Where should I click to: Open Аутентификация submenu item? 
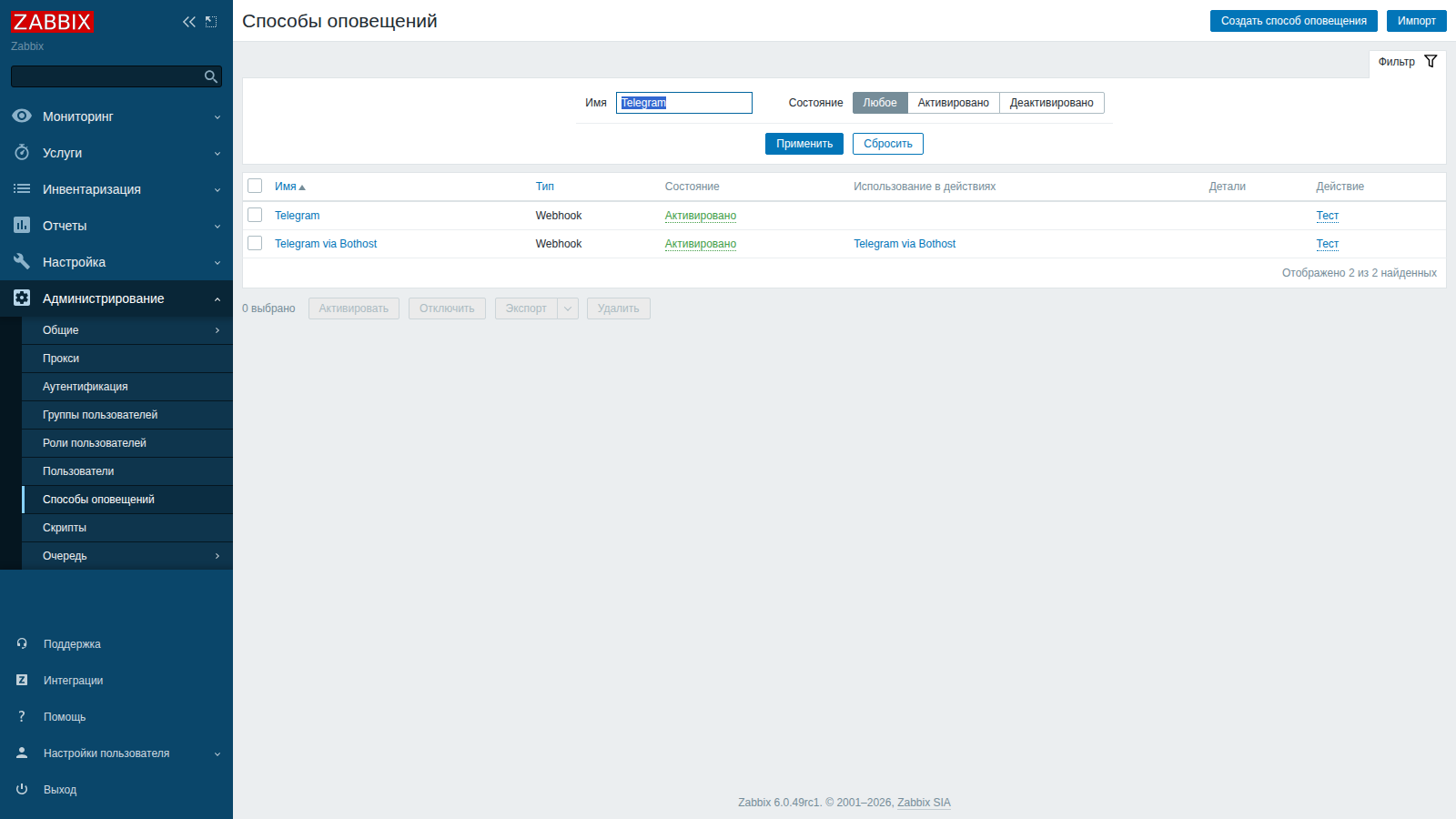click(x=127, y=387)
